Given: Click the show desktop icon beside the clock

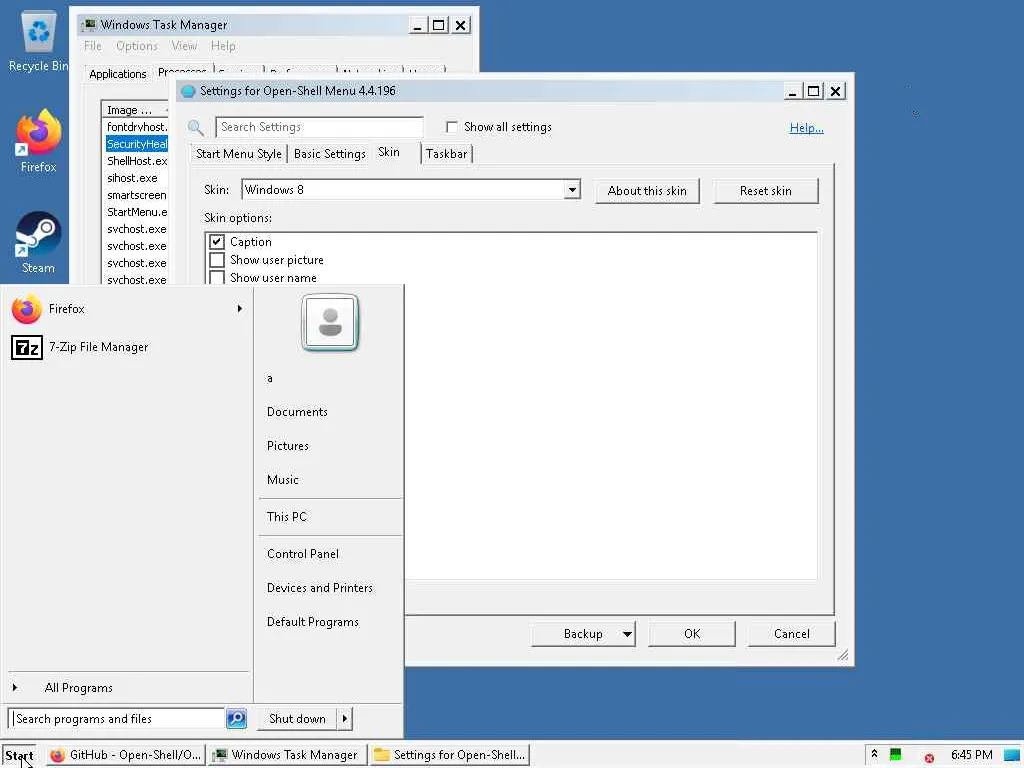Looking at the screenshot, I should pos(1012,755).
